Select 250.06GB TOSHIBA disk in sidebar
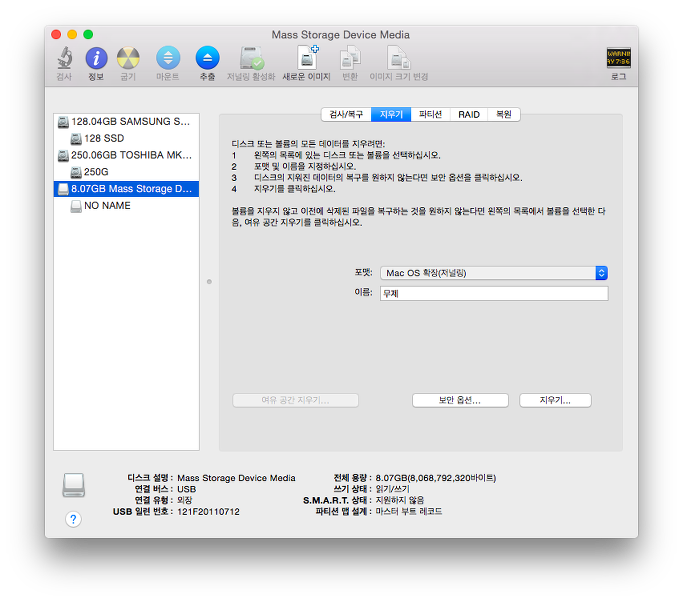 [x=126, y=156]
